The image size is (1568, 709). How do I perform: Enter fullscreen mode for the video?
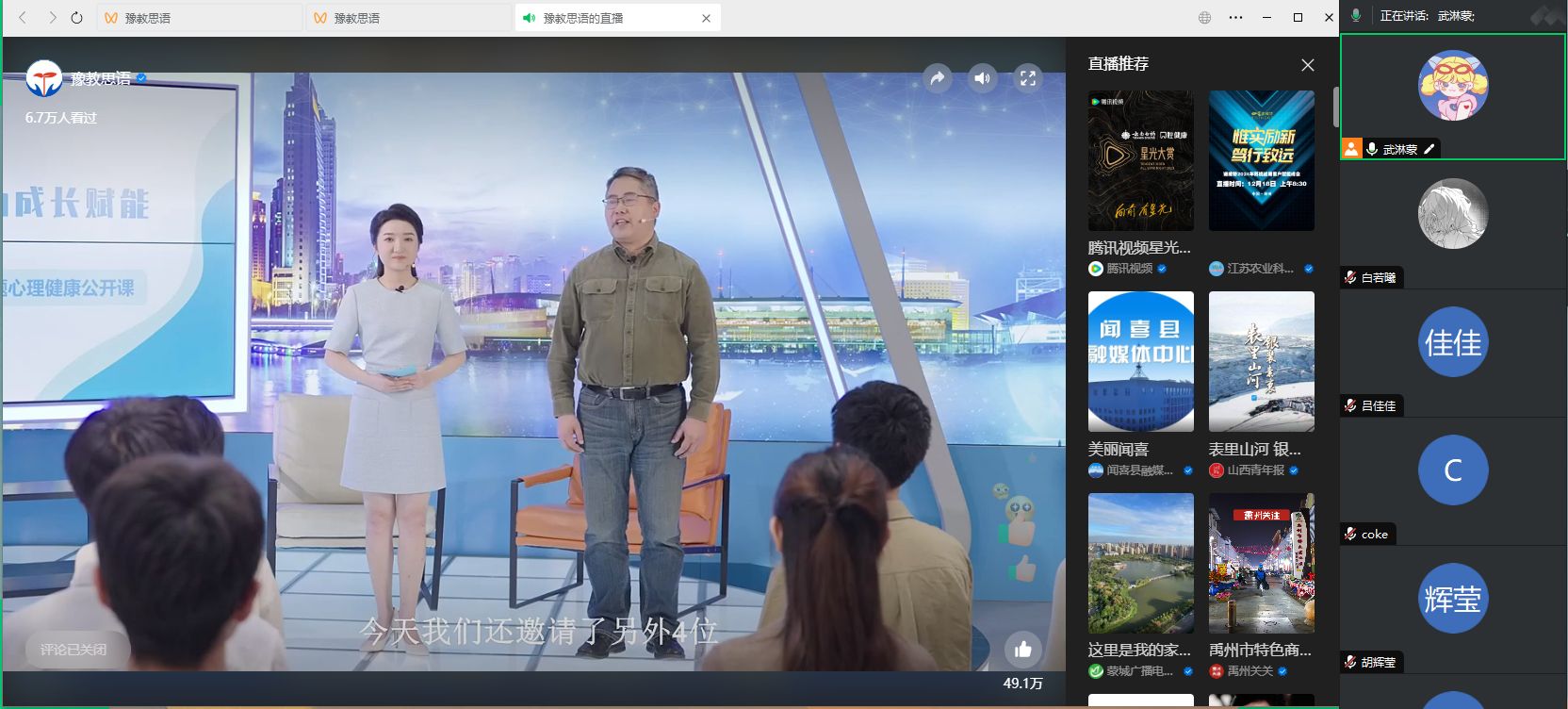[1027, 78]
